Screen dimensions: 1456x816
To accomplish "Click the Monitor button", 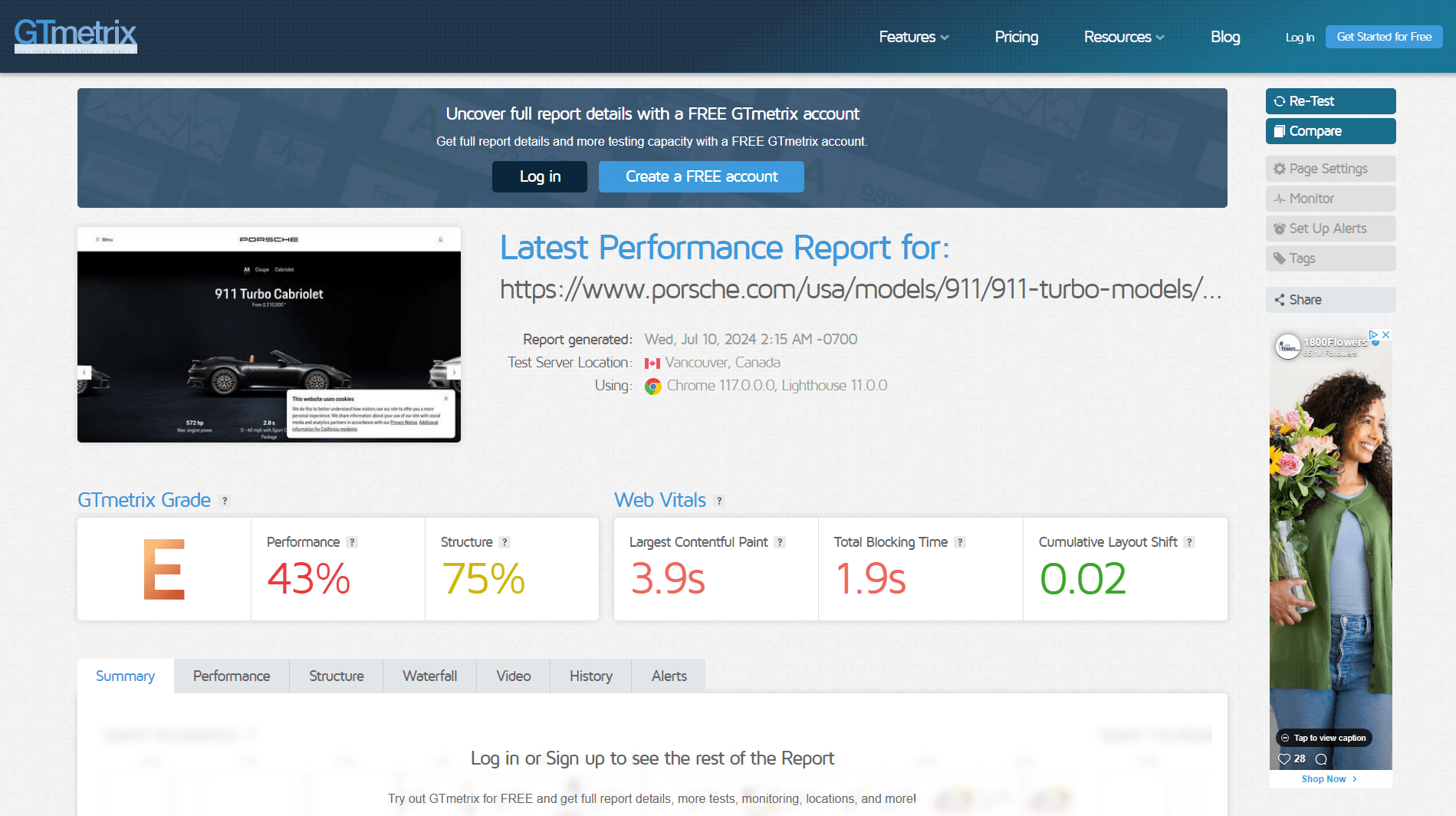I will 1330,199.
